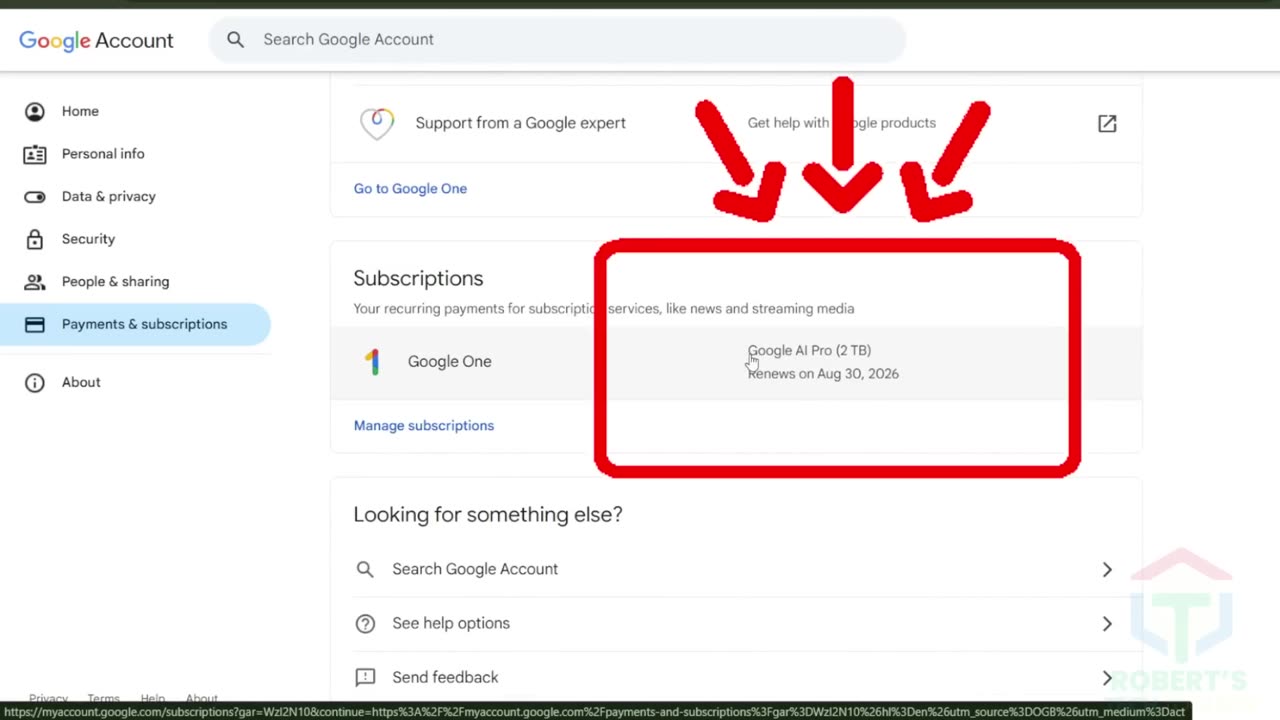Expand chevron on Search Google Account row
The width and height of the screenshot is (1280, 720).
1107,569
